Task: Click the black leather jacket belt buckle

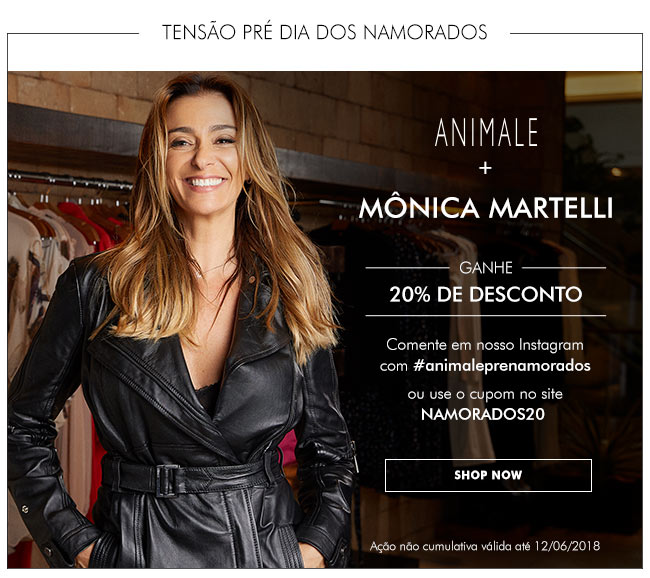Action: coord(166,481)
